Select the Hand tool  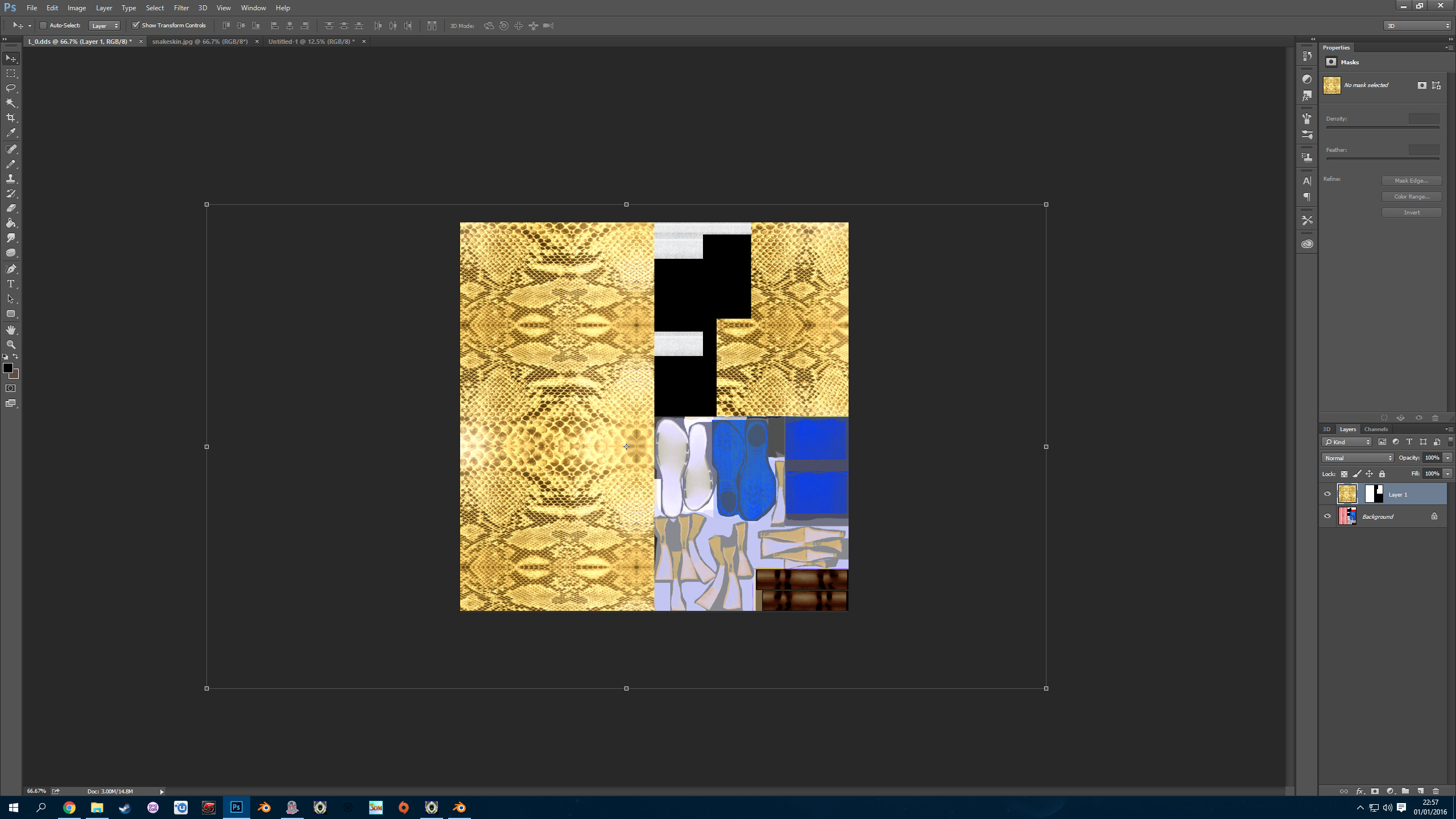pyautogui.click(x=11, y=330)
